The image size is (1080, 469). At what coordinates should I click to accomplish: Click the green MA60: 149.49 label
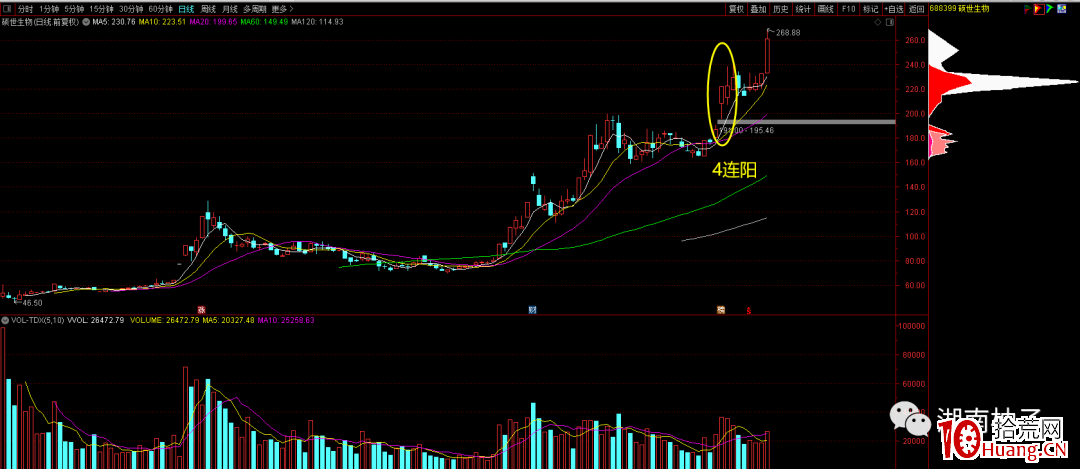[x=264, y=22]
